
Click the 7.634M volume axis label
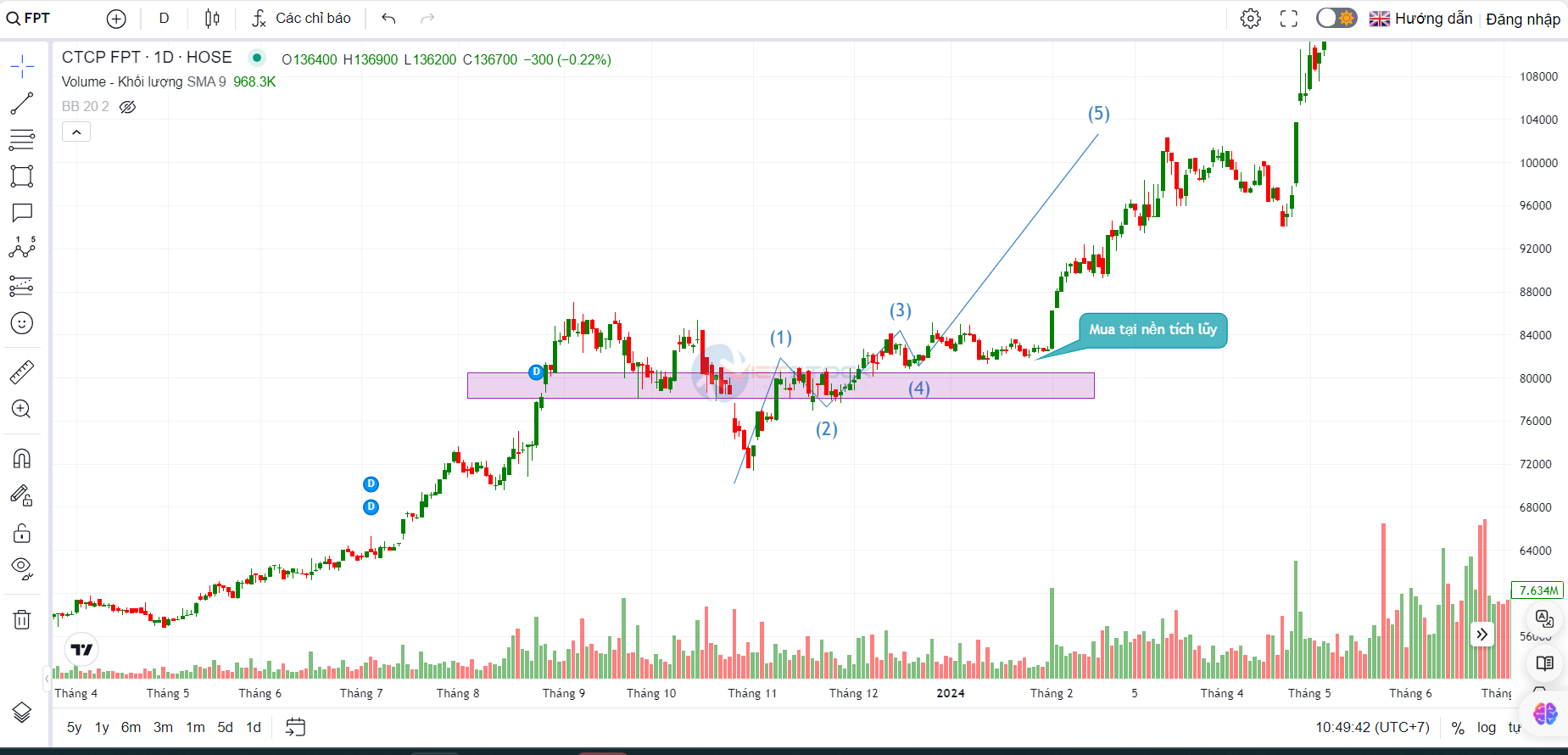tap(1538, 590)
